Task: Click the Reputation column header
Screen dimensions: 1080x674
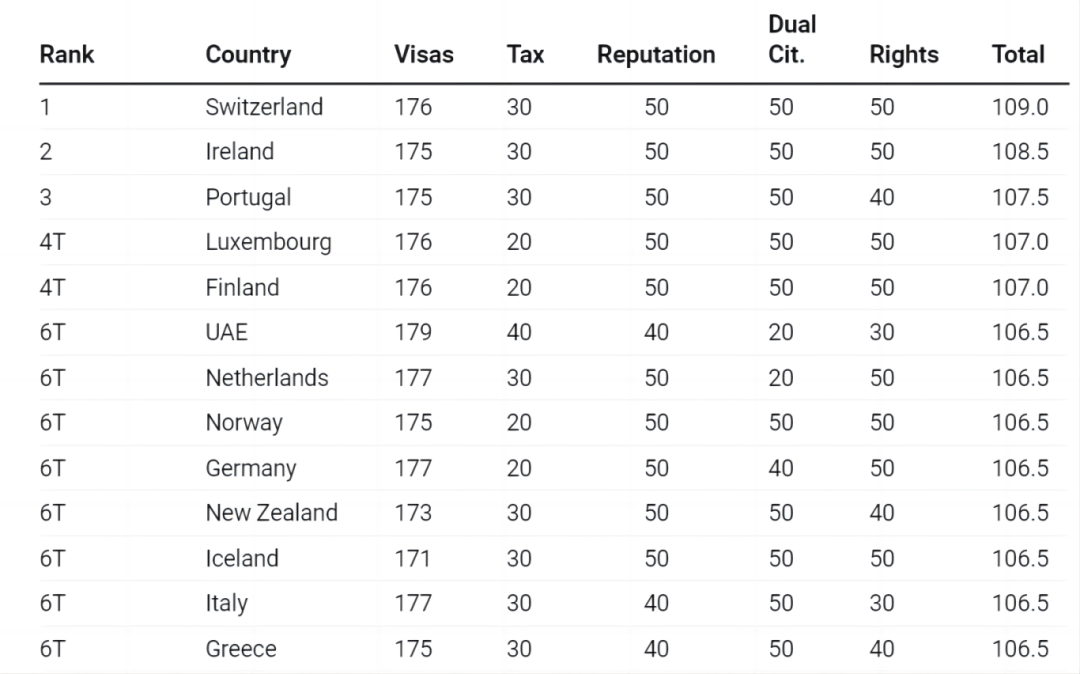Action: (656, 55)
